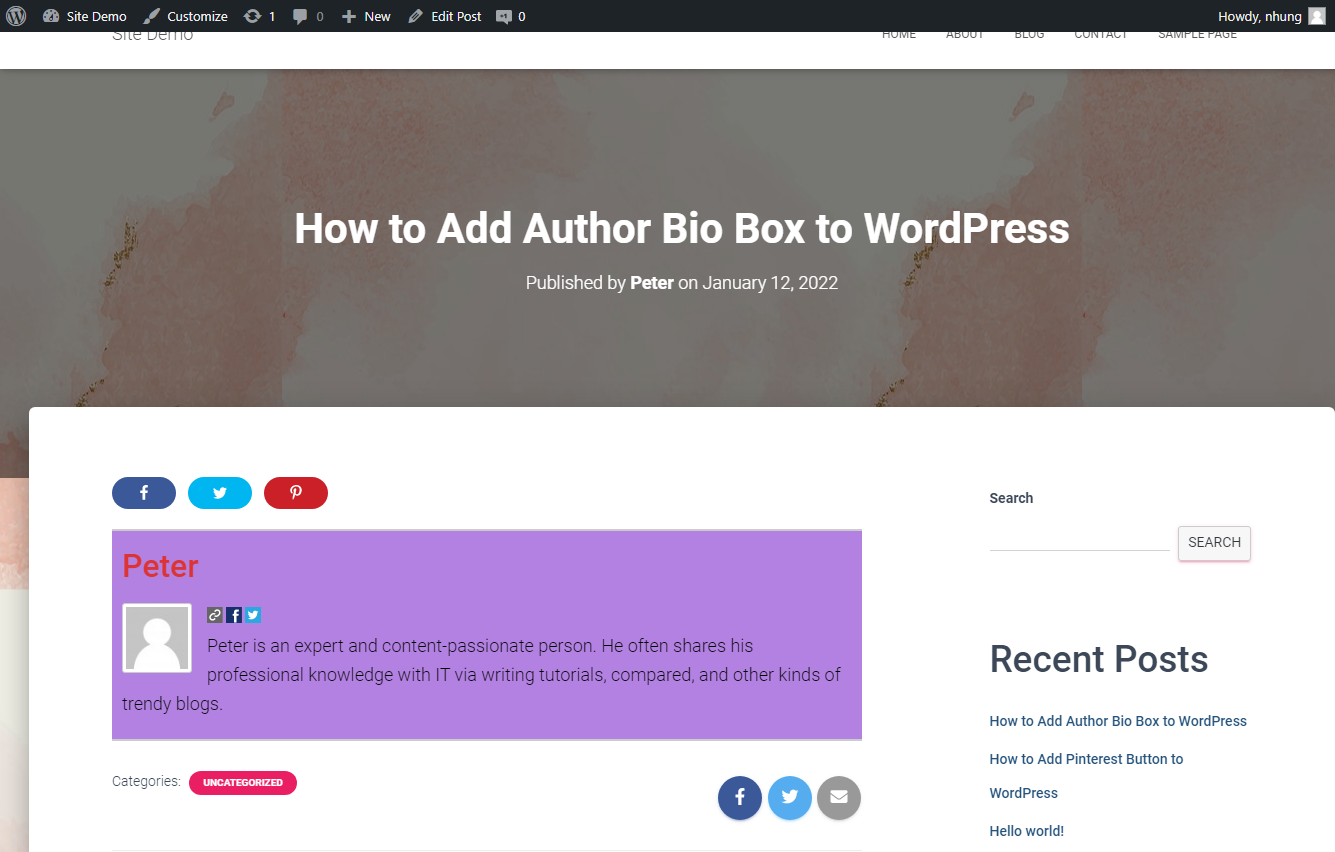Open recent post How to Add Author Bio Box
The height and width of the screenshot is (852, 1335).
(1118, 721)
